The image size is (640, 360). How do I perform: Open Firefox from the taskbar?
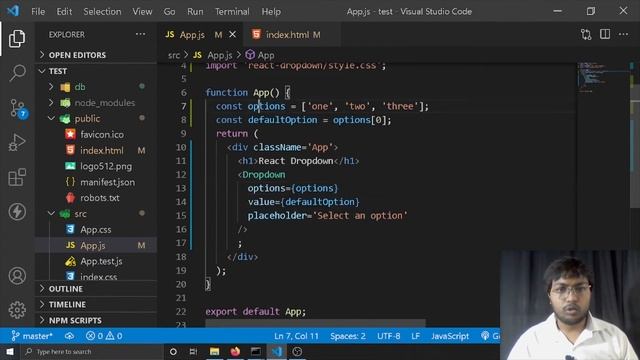click(x=235, y=351)
